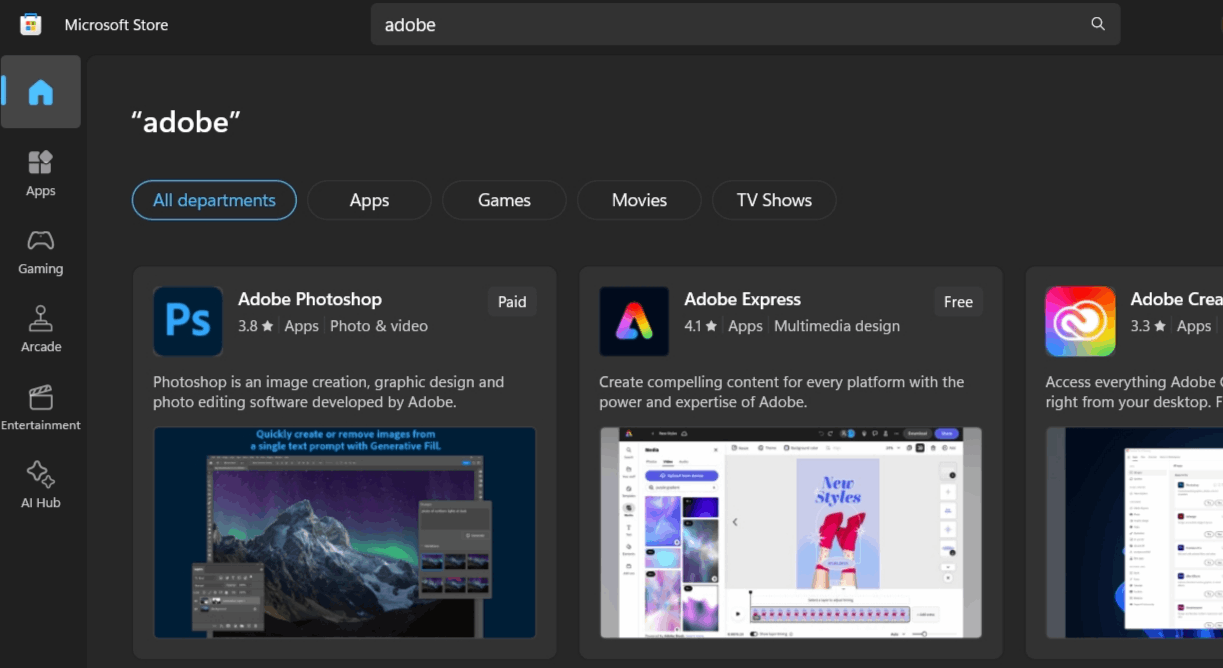
Task: Filter results by Games
Action: pos(504,200)
